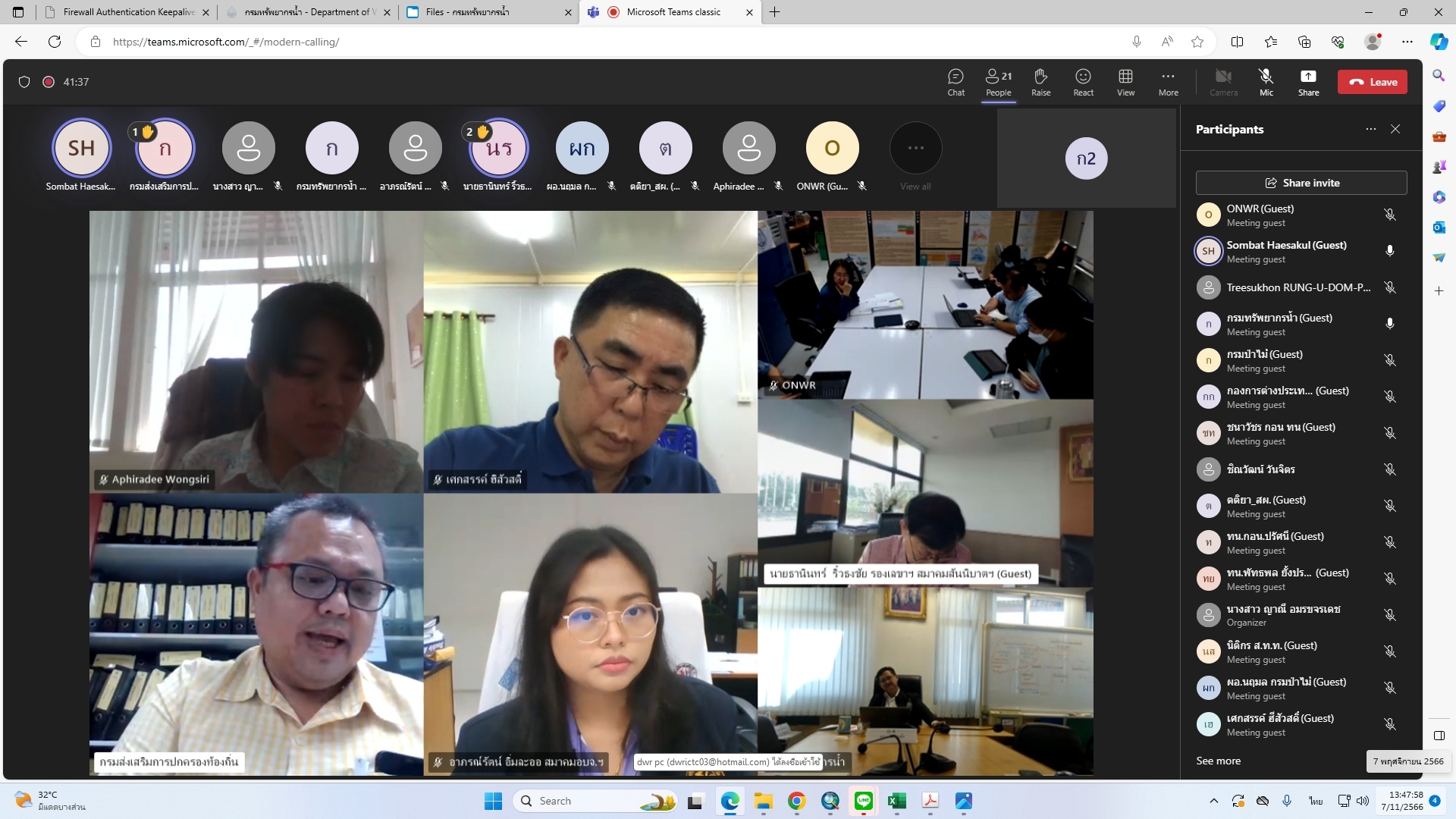The height and width of the screenshot is (819, 1456).
Task: Open the Excel taskbar icon
Action: 896,801
